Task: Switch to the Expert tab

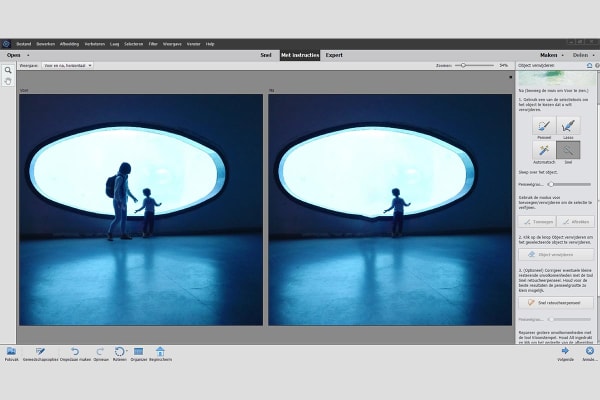Action: [x=334, y=54]
